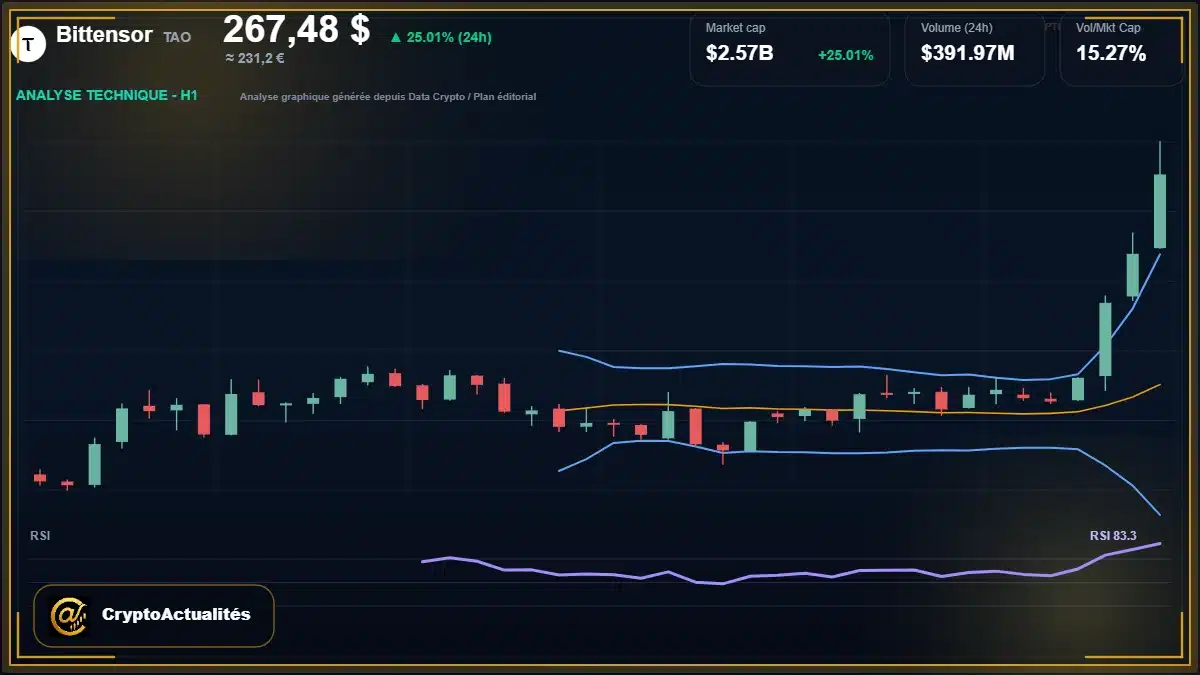Click the Bittensor coin name

(x=104, y=35)
